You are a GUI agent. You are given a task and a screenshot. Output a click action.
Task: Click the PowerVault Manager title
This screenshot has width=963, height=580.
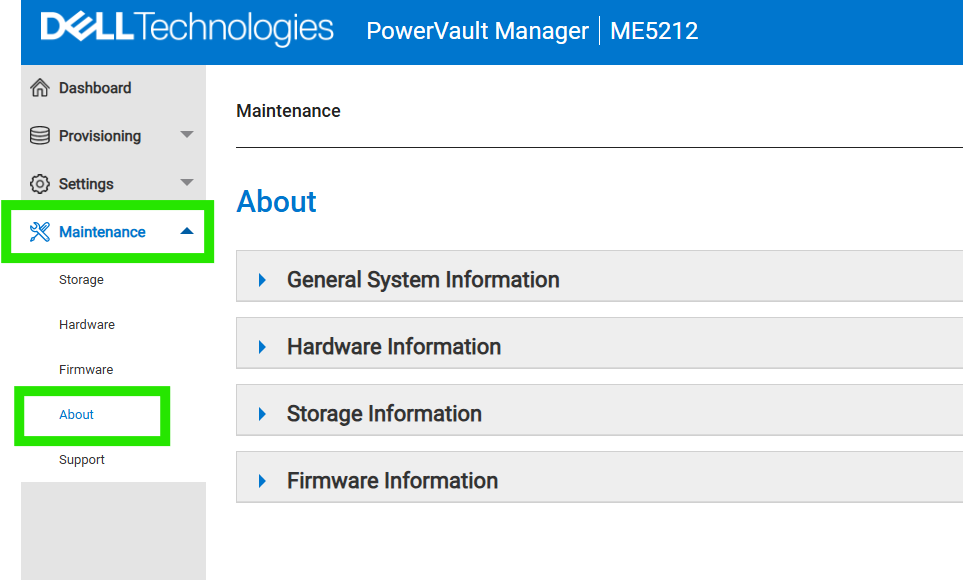click(477, 31)
